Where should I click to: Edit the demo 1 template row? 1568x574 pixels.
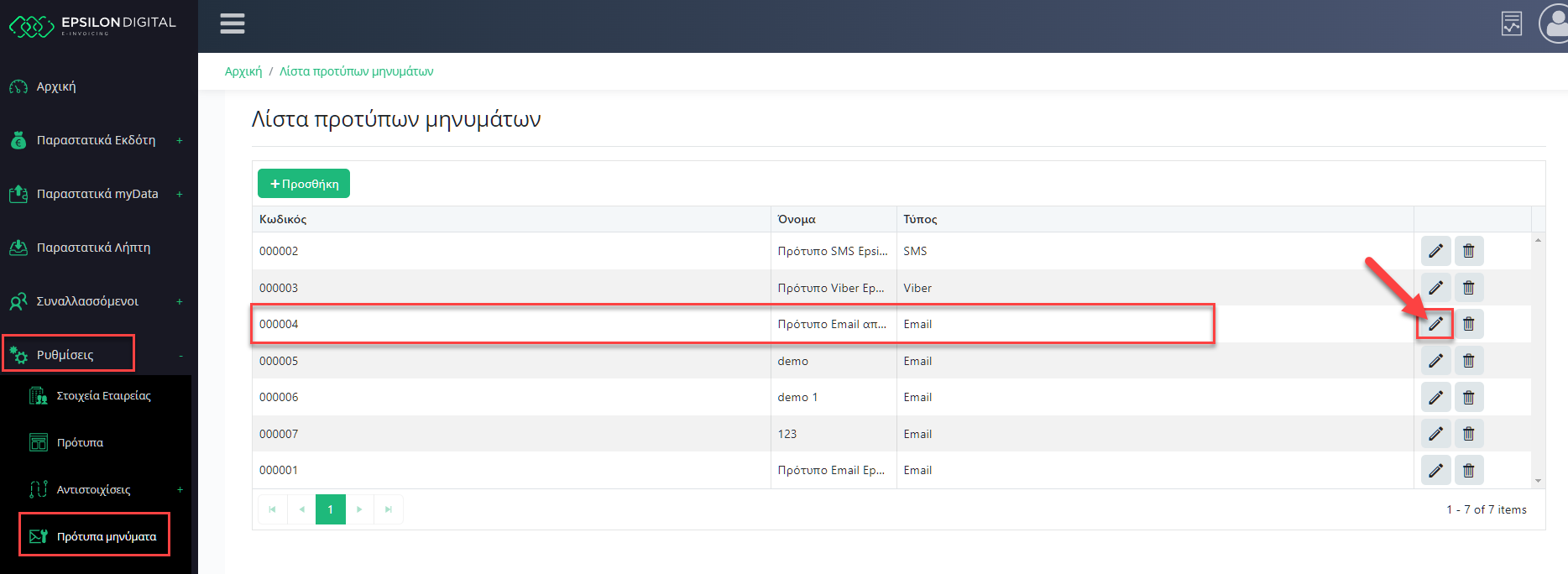pyautogui.click(x=1435, y=397)
